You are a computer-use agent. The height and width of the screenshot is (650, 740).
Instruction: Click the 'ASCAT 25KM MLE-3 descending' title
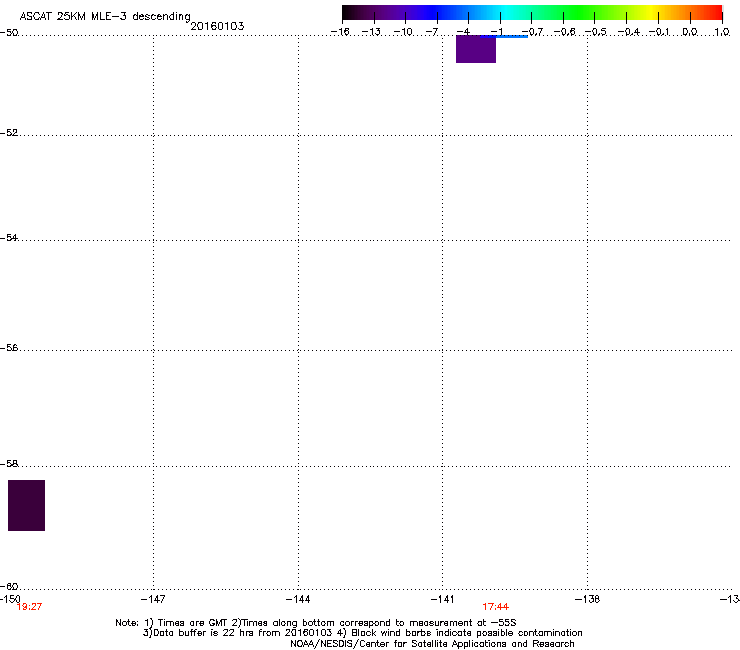point(105,17)
